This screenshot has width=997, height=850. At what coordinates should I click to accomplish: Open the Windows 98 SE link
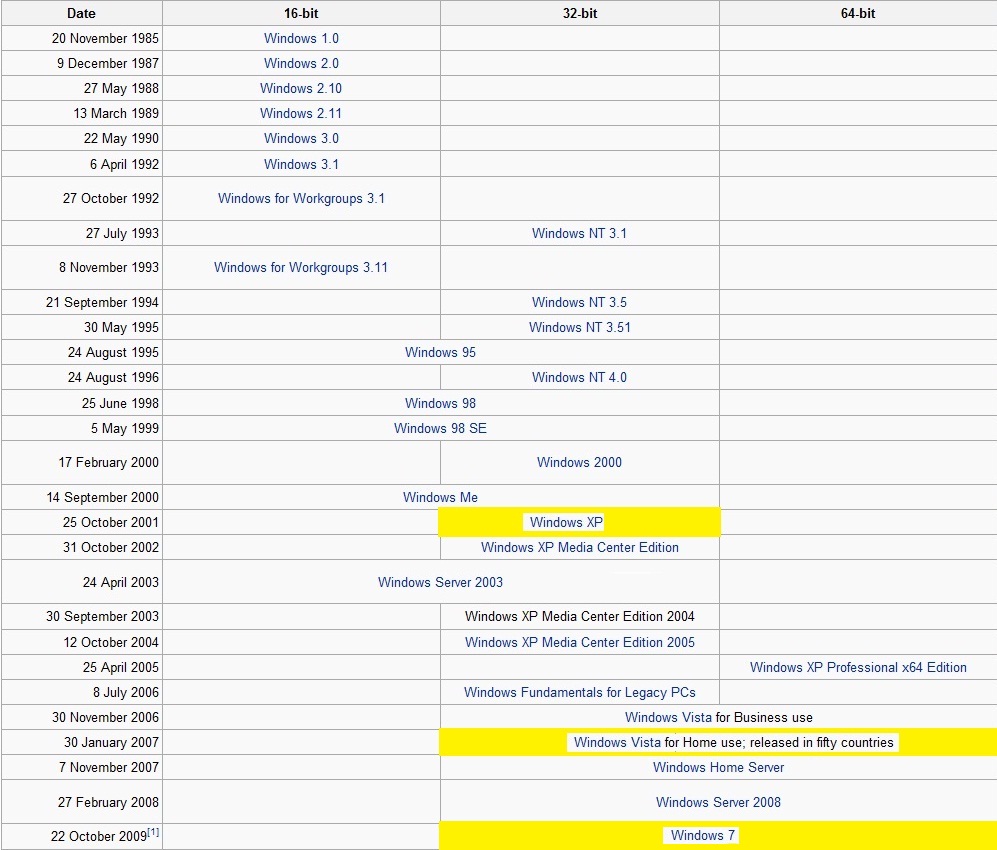point(440,428)
